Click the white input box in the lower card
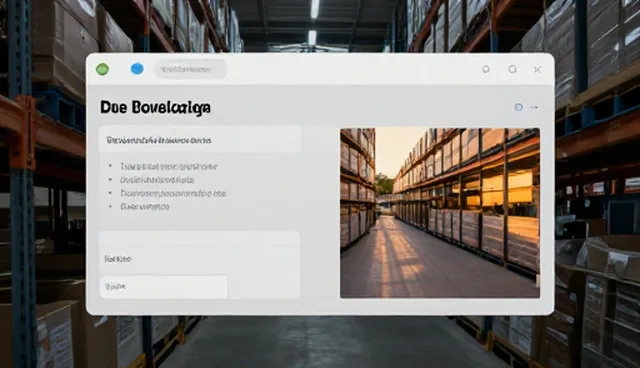Screen dimensions: 640x368 [164, 287]
